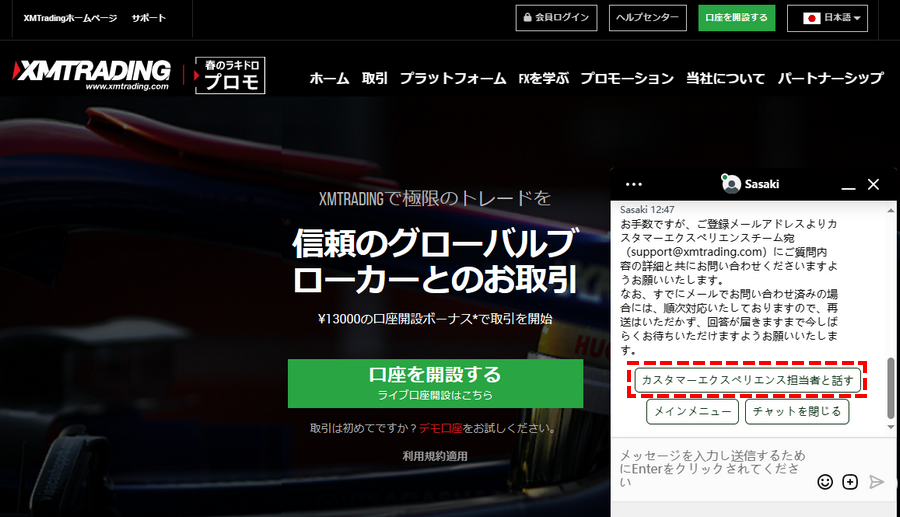Open the サポート link
Viewport: 900px width, 517px height.
[x=149, y=18]
